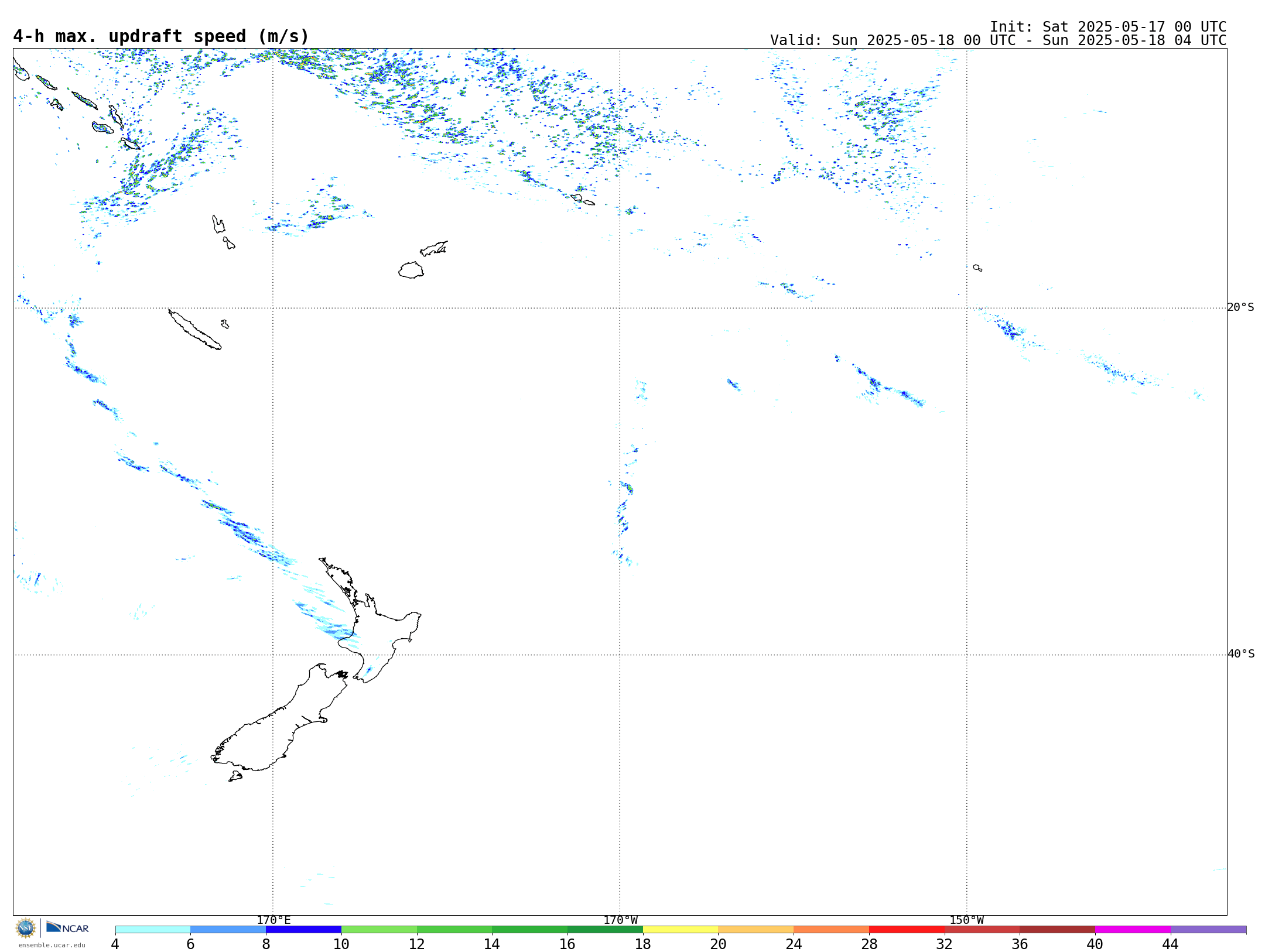This screenshot has height=952, width=1265.
Task: Click the 150°W longitude label
Action: 966,920
